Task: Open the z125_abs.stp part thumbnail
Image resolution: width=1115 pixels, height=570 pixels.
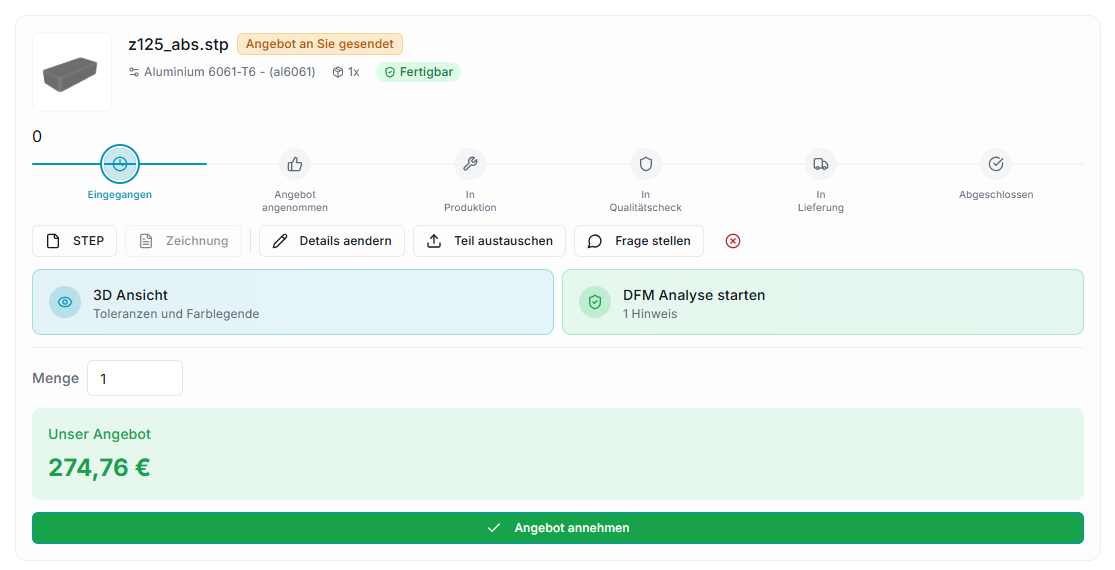Action: pyautogui.click(x=72, y=72)
